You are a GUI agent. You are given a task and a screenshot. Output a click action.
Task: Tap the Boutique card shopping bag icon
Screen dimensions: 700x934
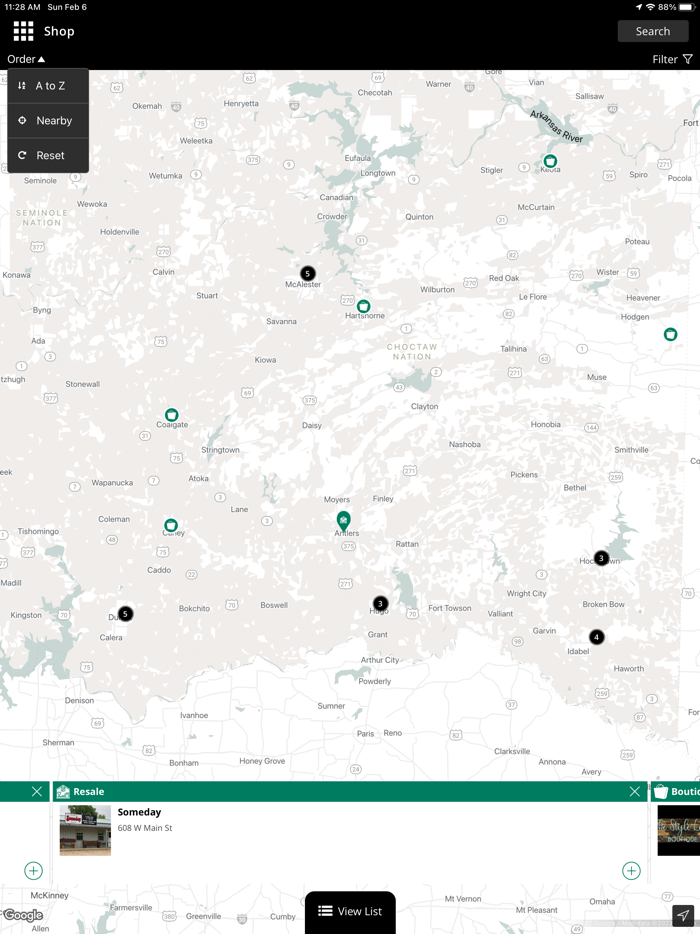point(661,792)
